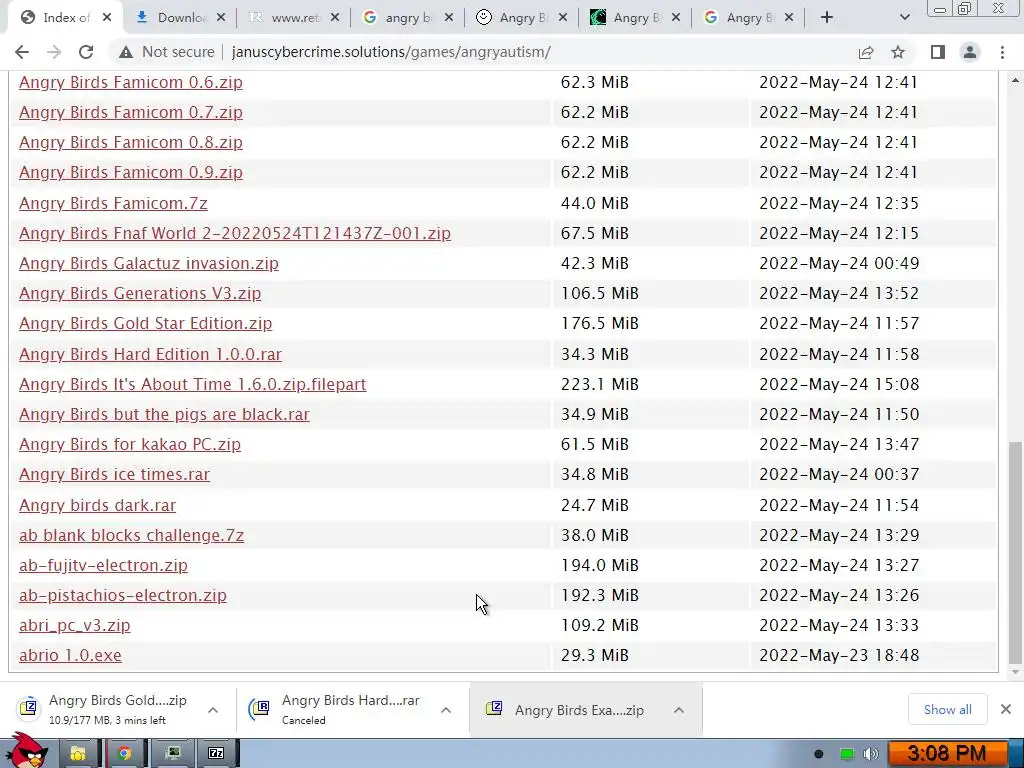The width and height of the screenshot is (1024, 768).
Task: Open a new tab with the plus button
Action: click(827, 18)
